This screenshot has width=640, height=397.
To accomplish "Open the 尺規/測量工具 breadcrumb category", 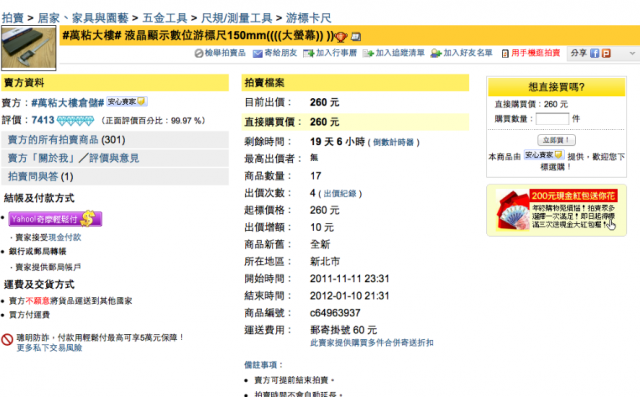I will click(x=237, y=18).
